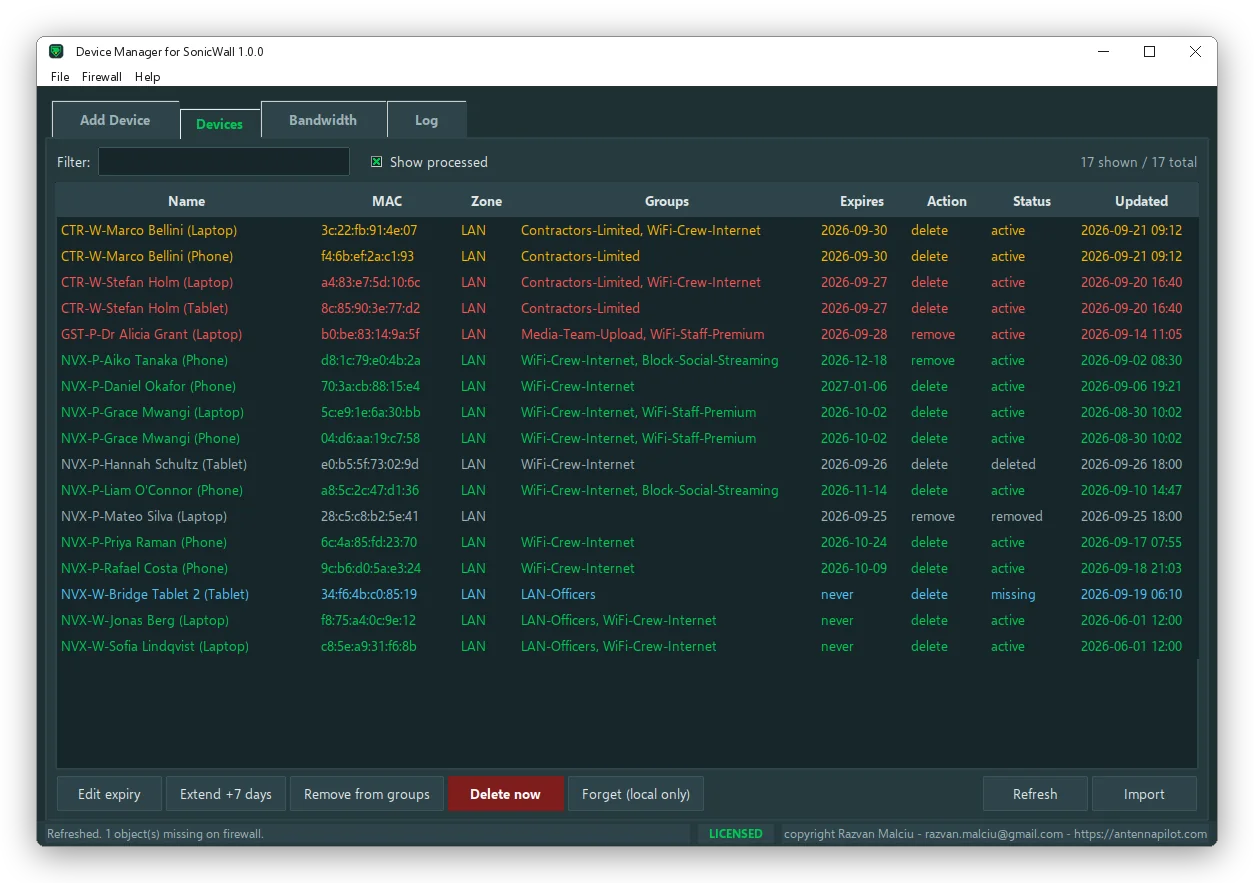This screenshot has height=883, width=1254.
Task: Select row NVX-P-Liam O'Connor (Phone)
Action: click(626, 490)
